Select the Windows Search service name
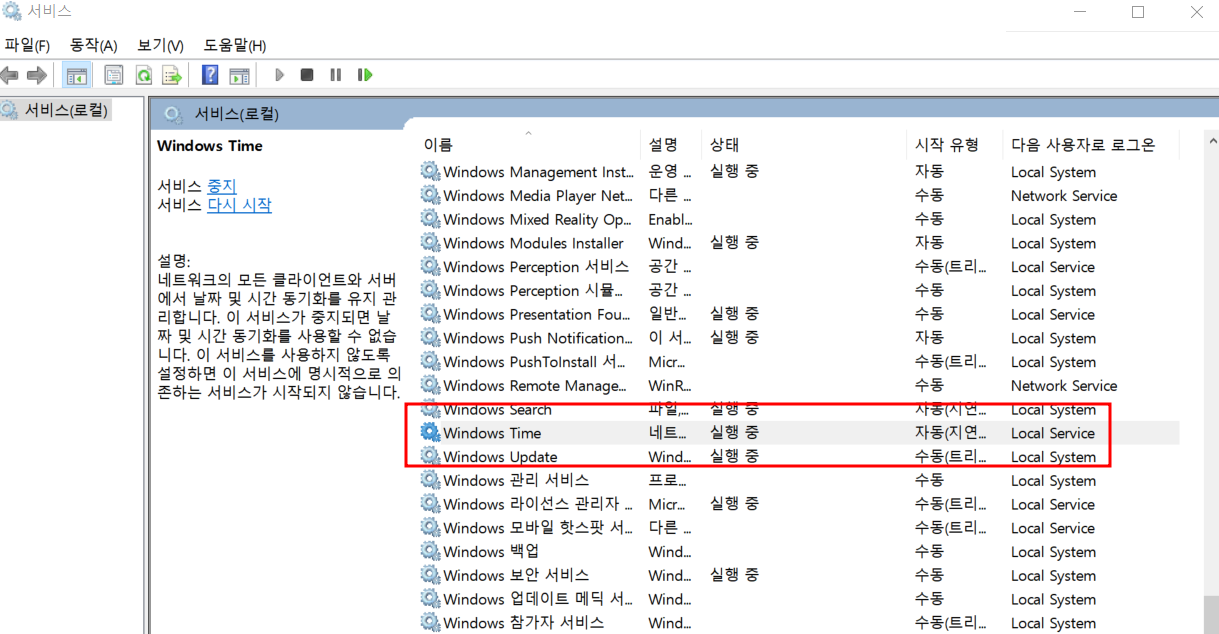 pyautogui.click(x=497, y=409)
